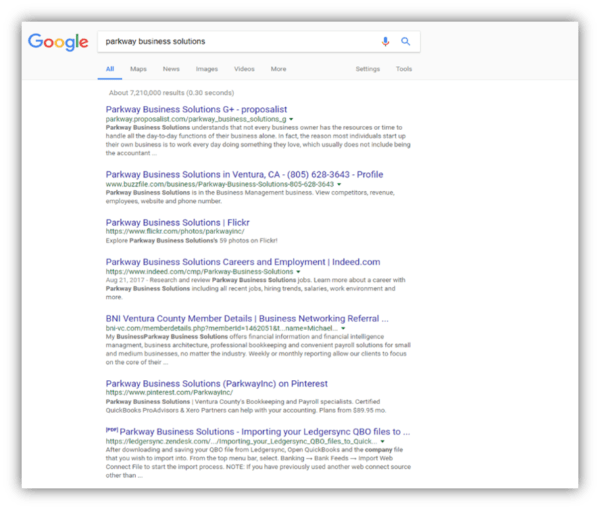Image resolution: width=600 pixels, height=510 pixels.
Task: Click 'About 7,210,000 results' stats text
Action: tap(171, 93)
